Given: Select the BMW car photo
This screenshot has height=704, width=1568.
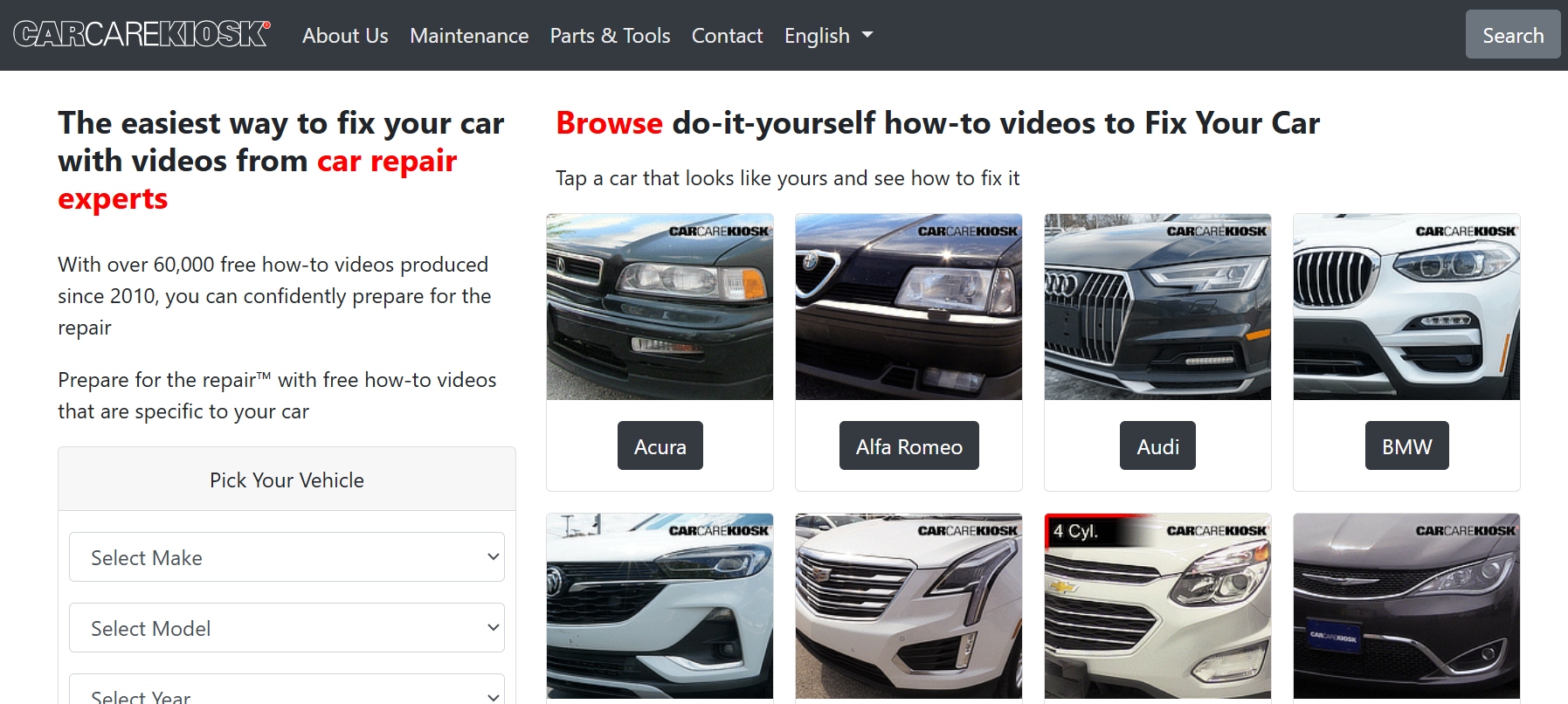Looking at the screenshot, I should (1406, 307).
